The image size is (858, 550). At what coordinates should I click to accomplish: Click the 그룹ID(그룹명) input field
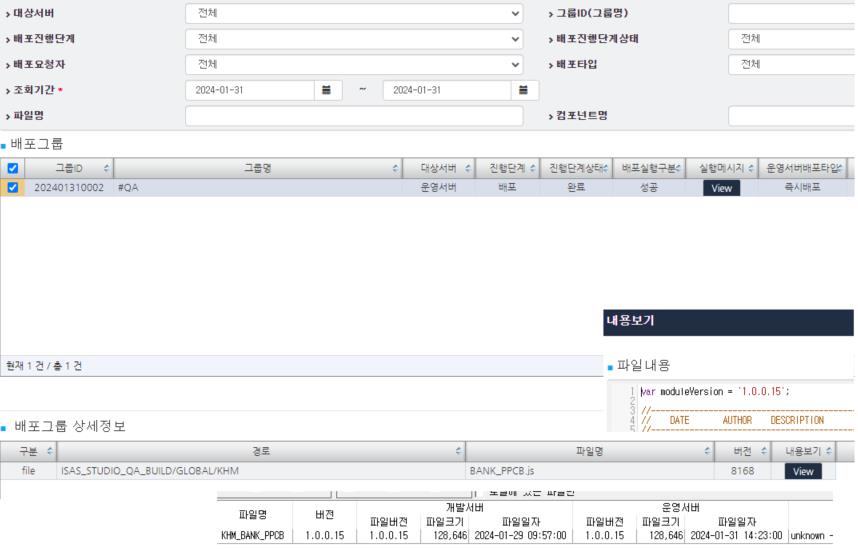[792, 13]
